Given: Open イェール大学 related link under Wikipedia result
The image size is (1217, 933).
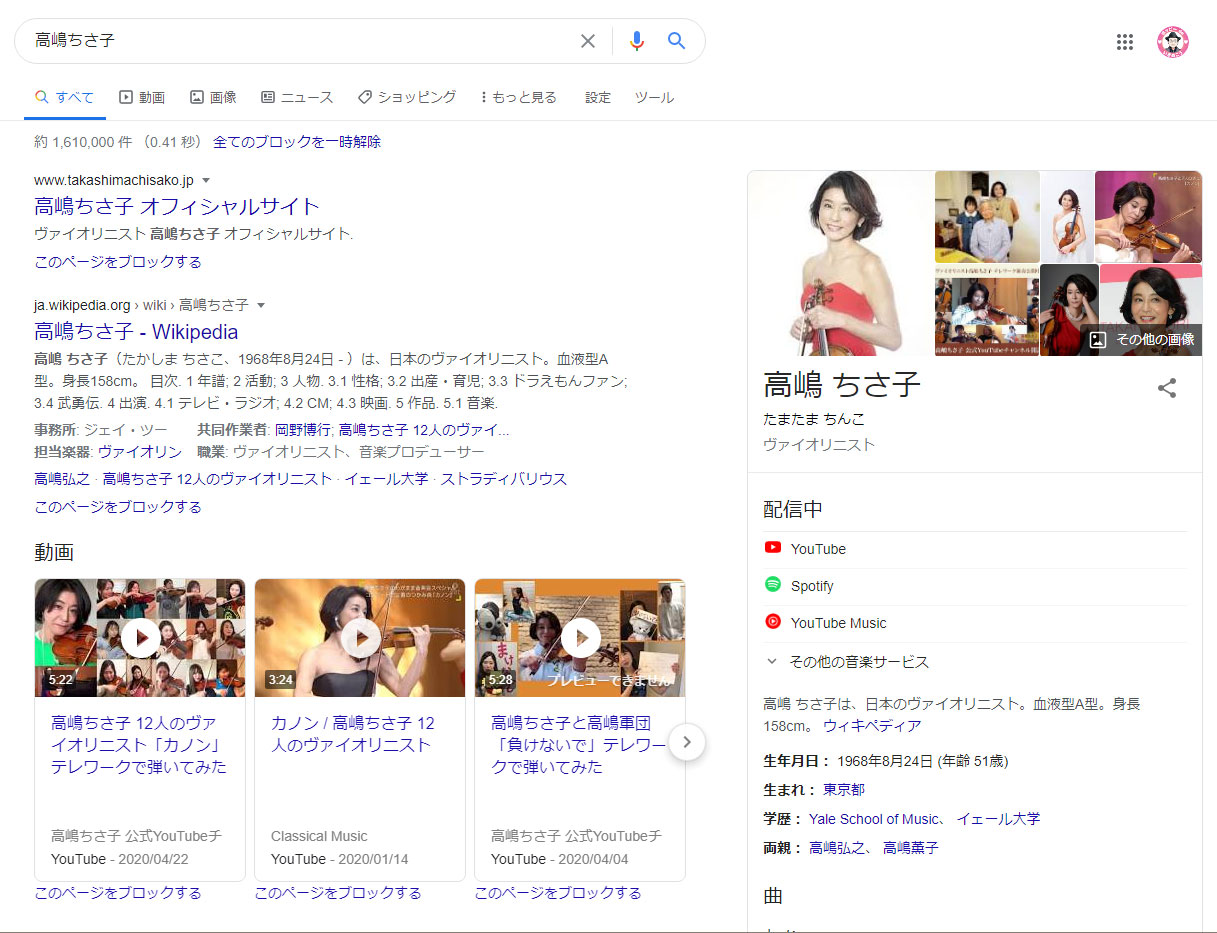Looking at the screenshot, I should (386, 479).
